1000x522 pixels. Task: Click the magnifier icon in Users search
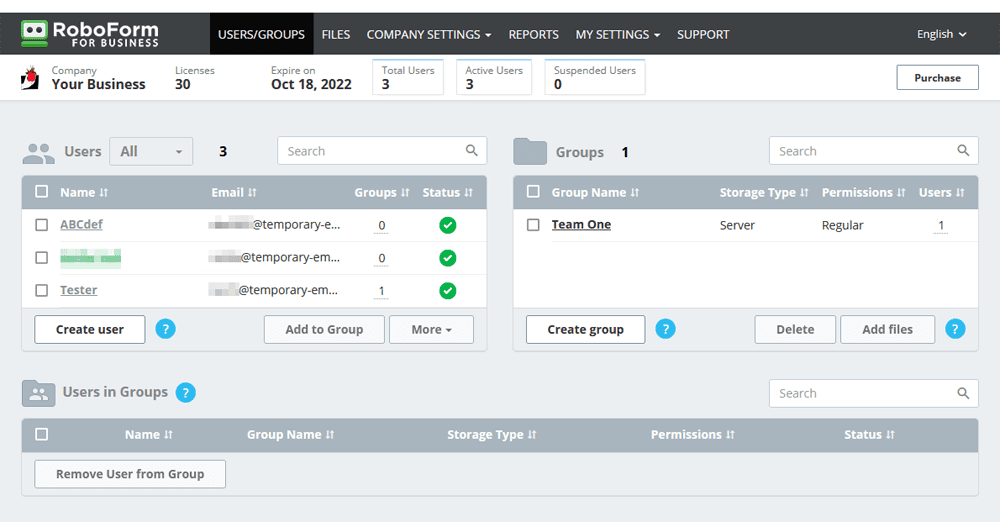(471, 151)
